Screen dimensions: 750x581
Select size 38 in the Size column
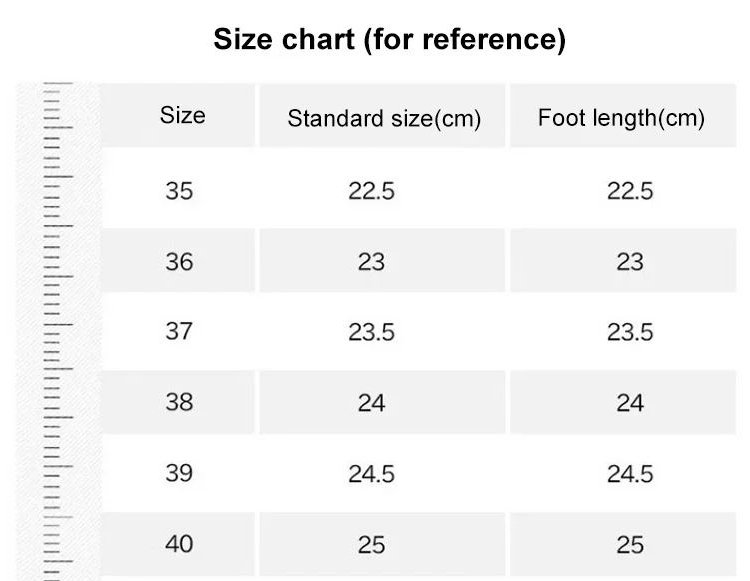coord(180,402)
